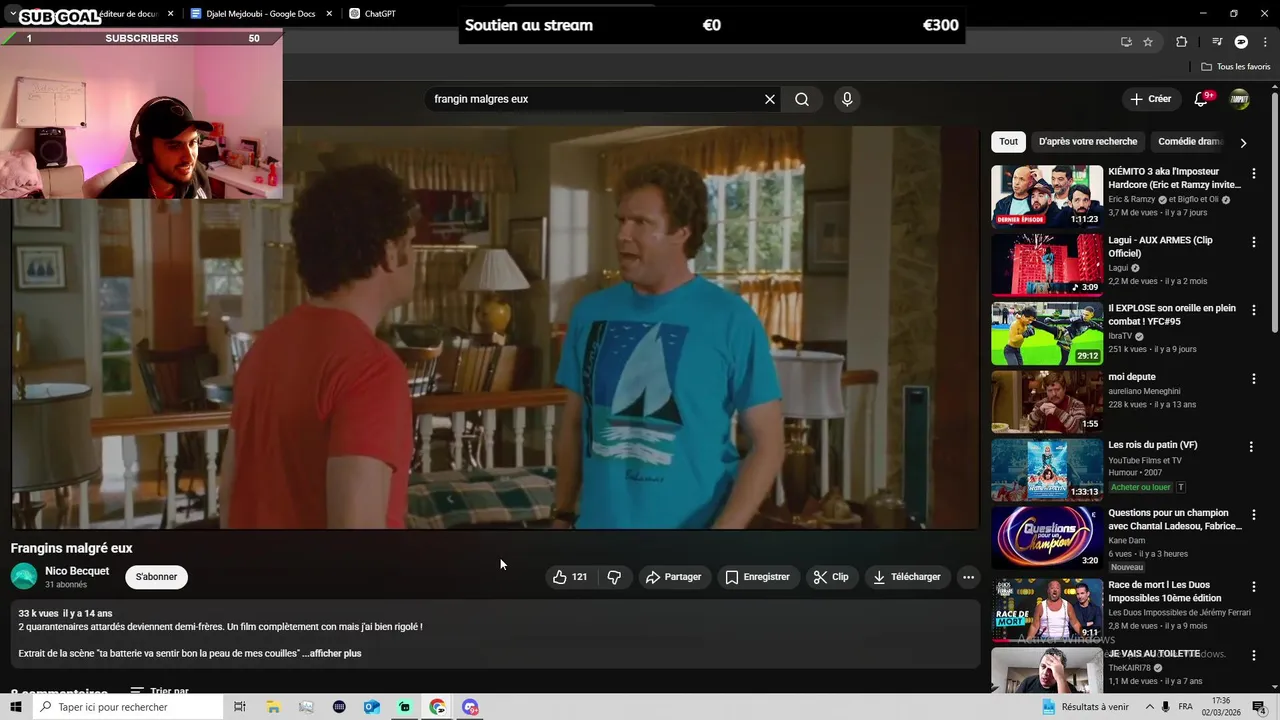Click the YouTube search magnifier button
This screenshot has height=720, width=1280.
tap(802, 99)
